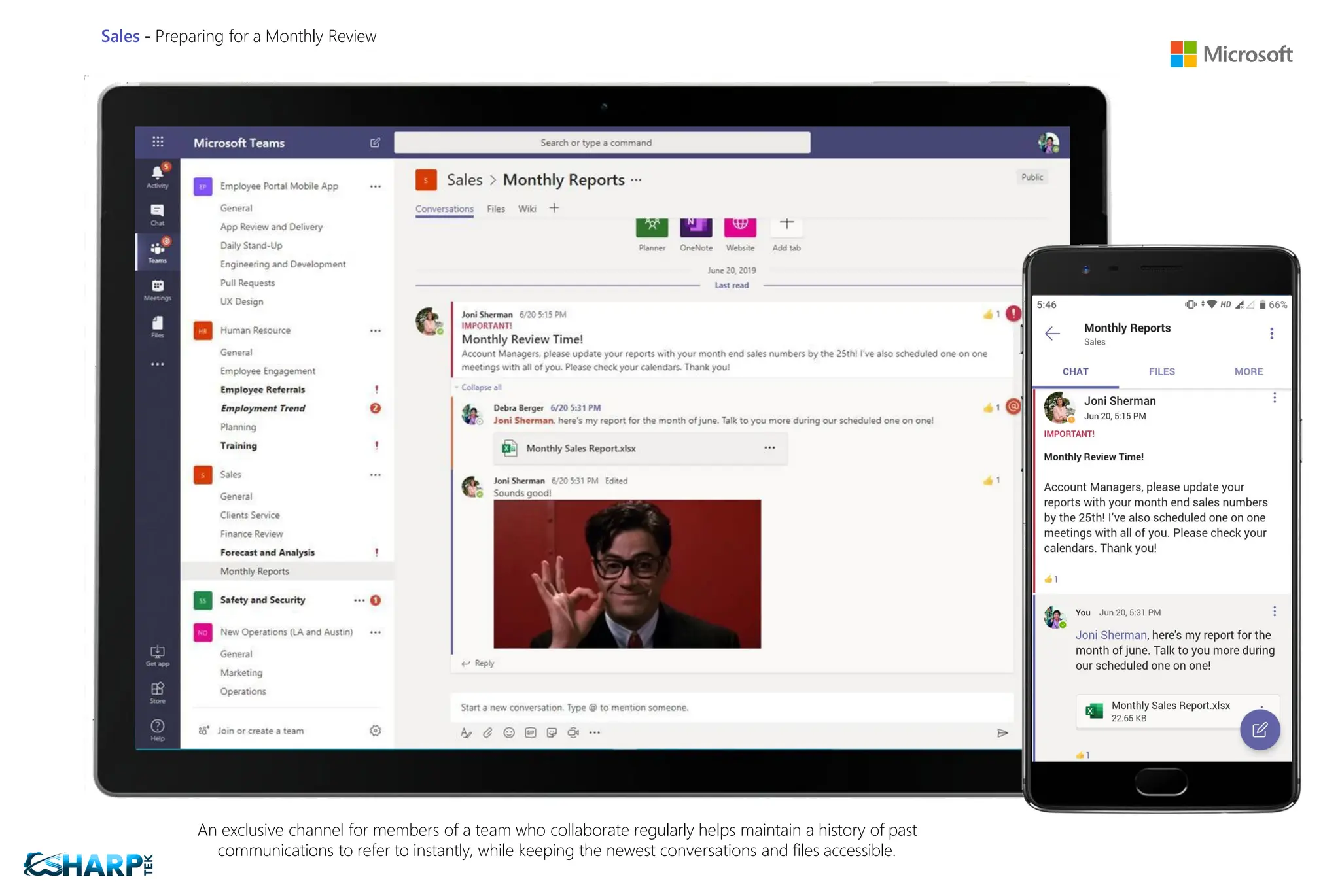Start a new chat with compose icon
This screenshot has height=896, width=1340.
(x=375, y=143)
